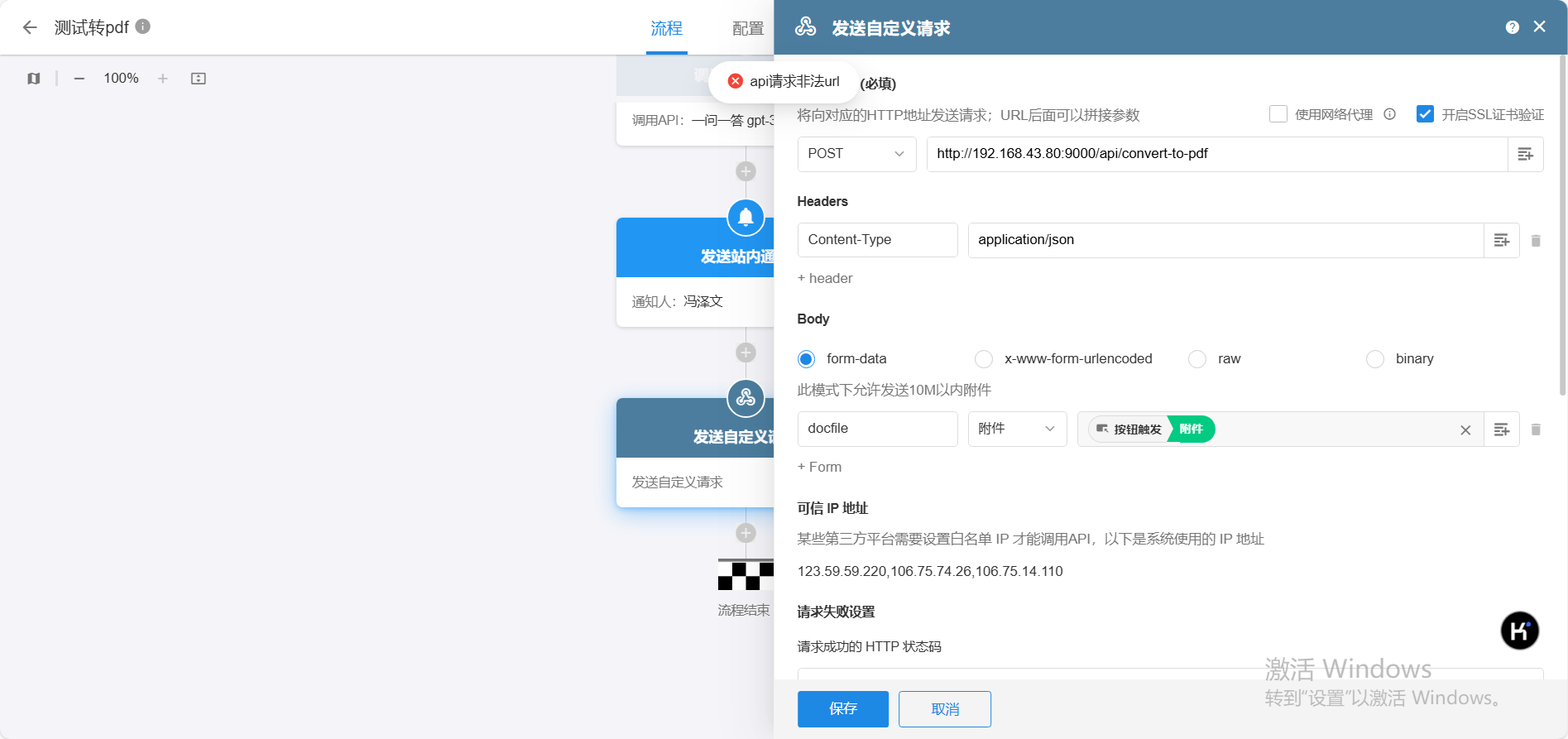
Task: Close the 发送自定义请求 panel
Action: pos(1540,26)
